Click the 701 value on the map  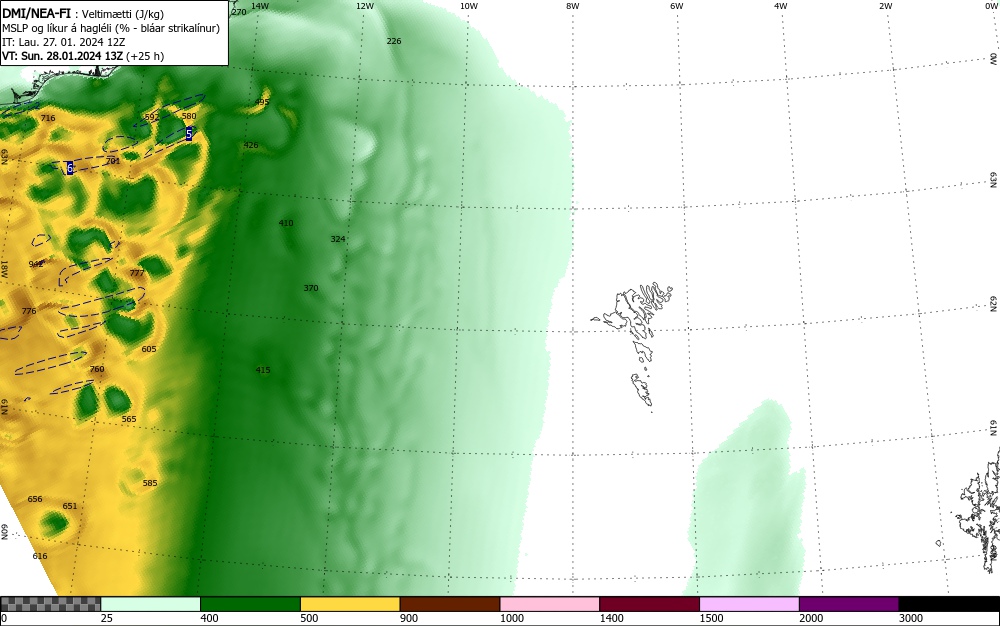112,161
